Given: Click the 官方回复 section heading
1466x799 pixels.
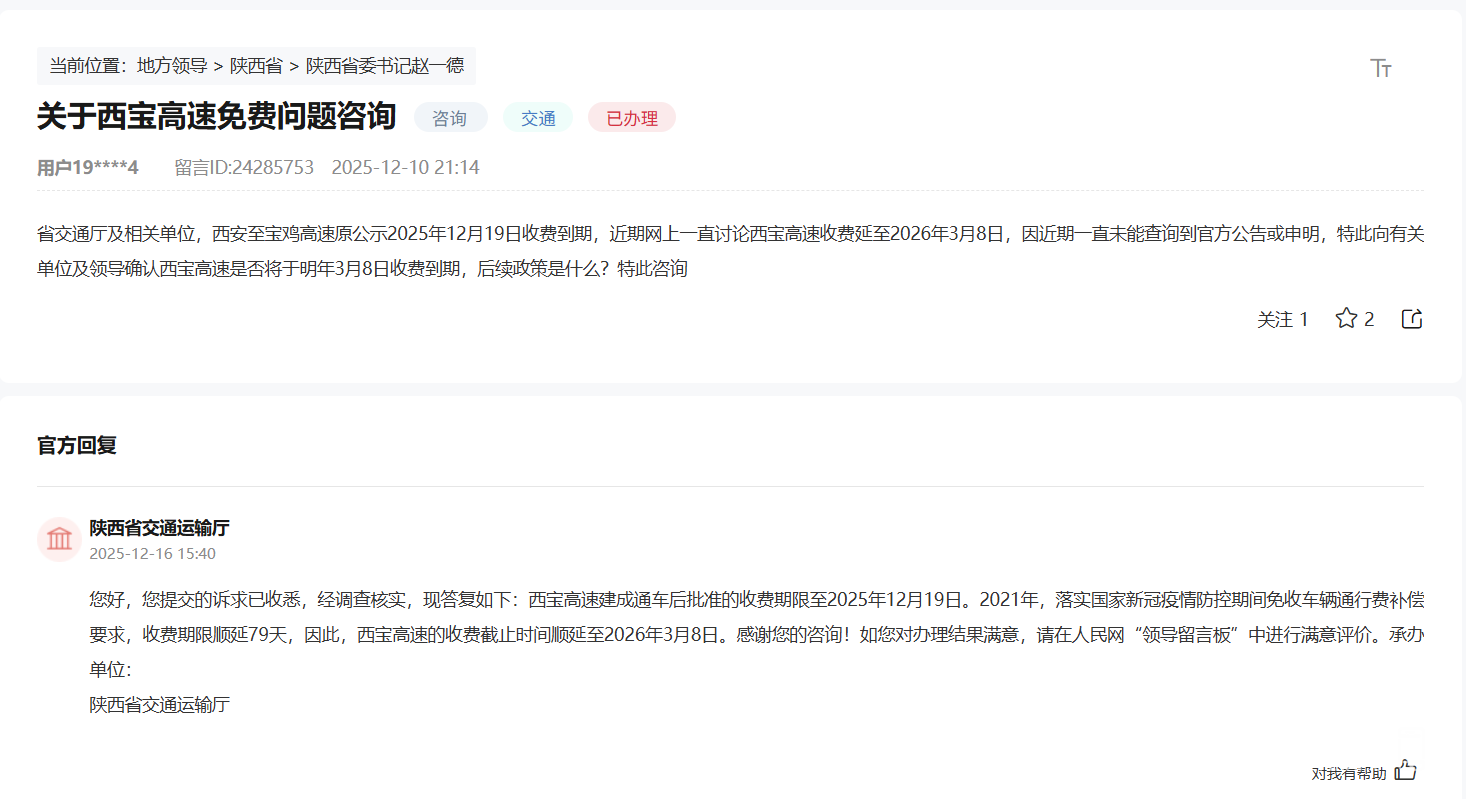Looking at the screenshot, I should pos(77,446).
